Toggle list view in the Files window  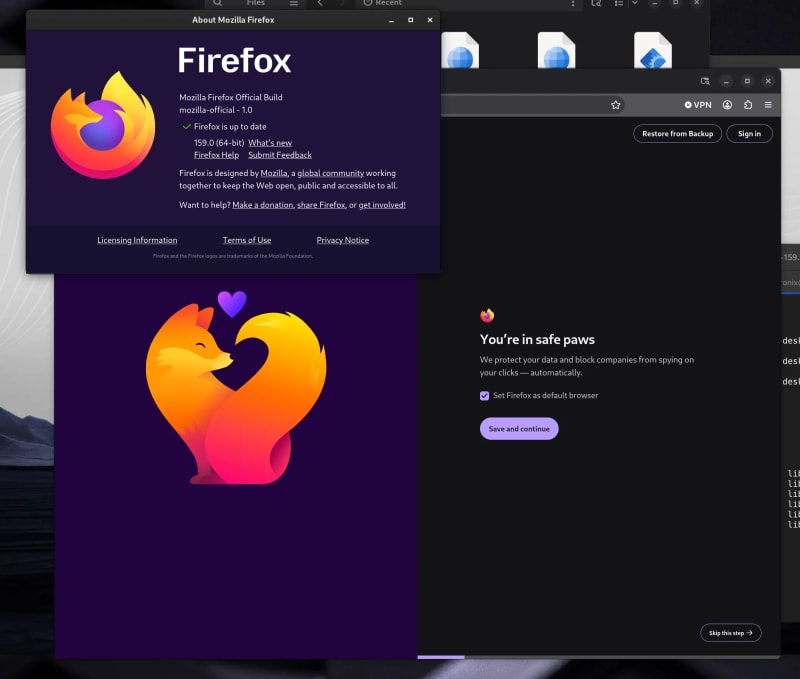click(618, 3)
